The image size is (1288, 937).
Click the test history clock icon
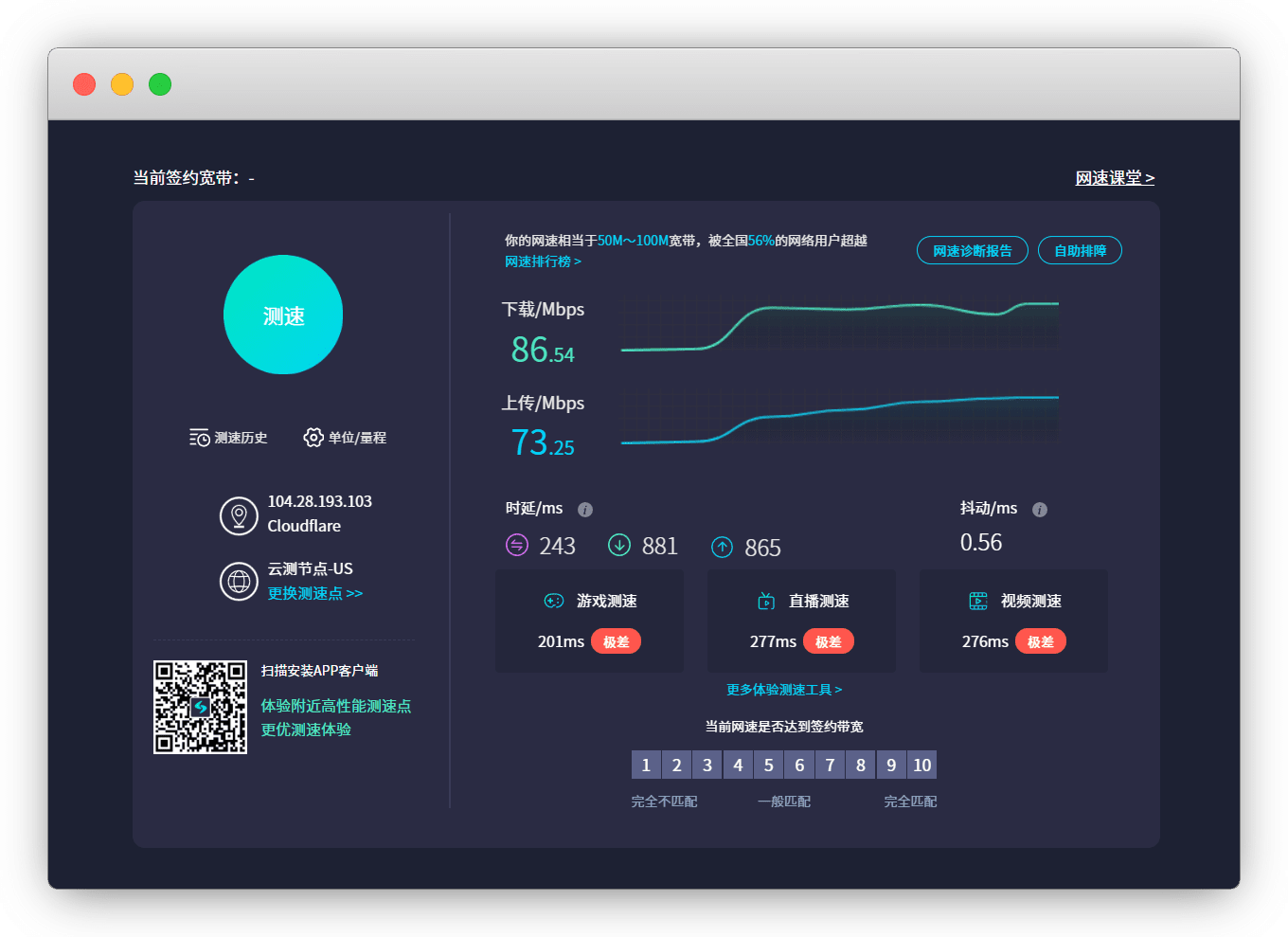pos(199,438)
